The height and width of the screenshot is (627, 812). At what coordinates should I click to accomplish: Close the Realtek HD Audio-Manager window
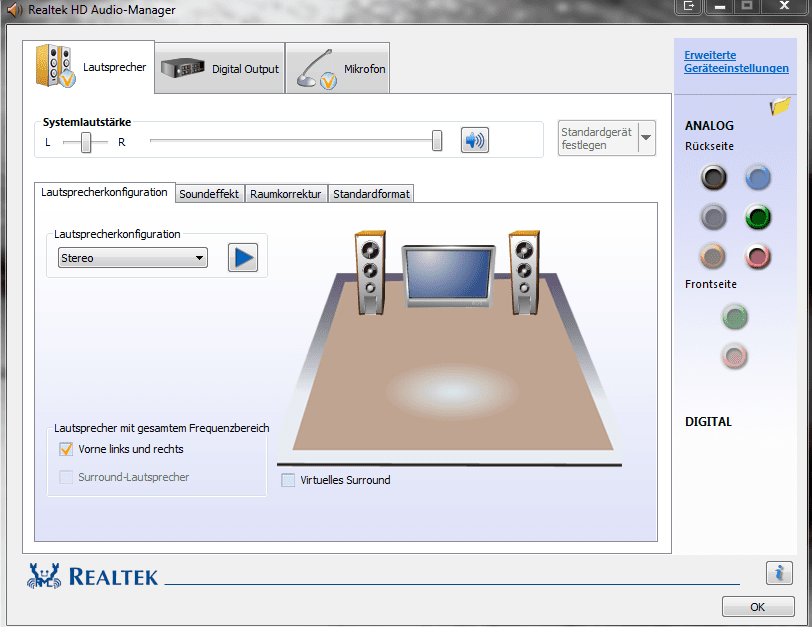[x=784, y=6]
